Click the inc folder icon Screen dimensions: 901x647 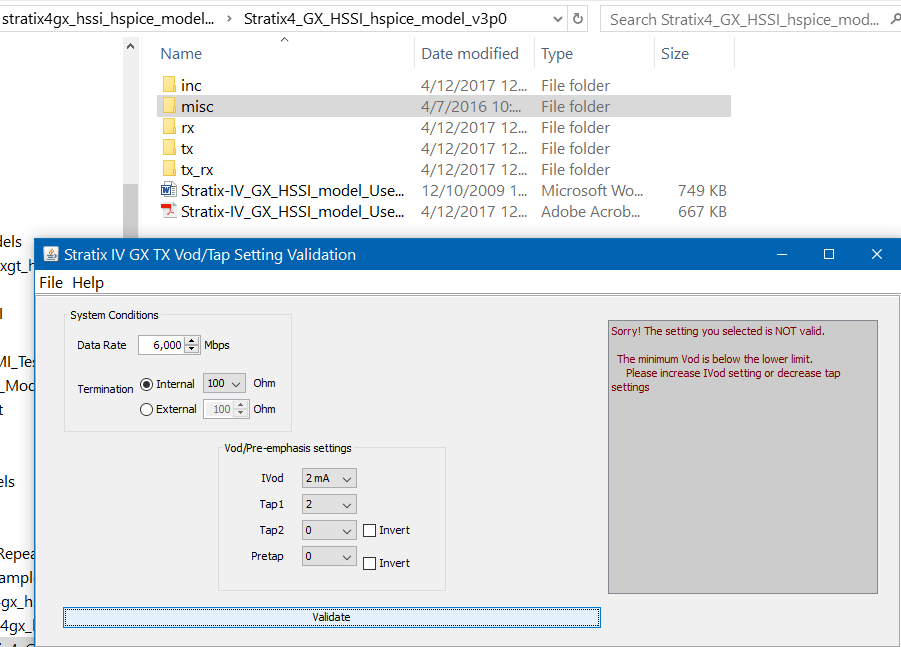click(x=169, y=86)
